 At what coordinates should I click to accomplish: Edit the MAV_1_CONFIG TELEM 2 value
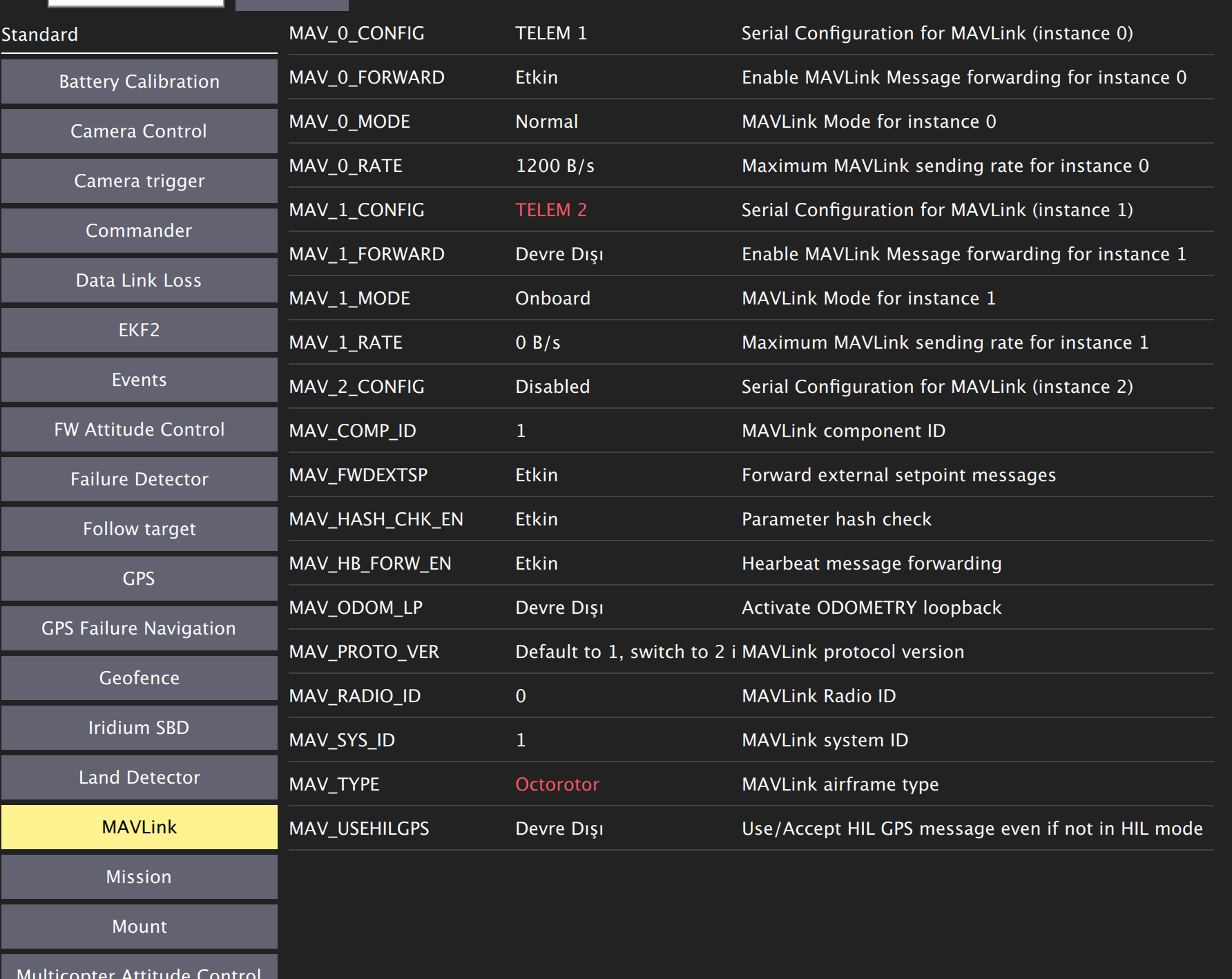(x=551, y=209)
